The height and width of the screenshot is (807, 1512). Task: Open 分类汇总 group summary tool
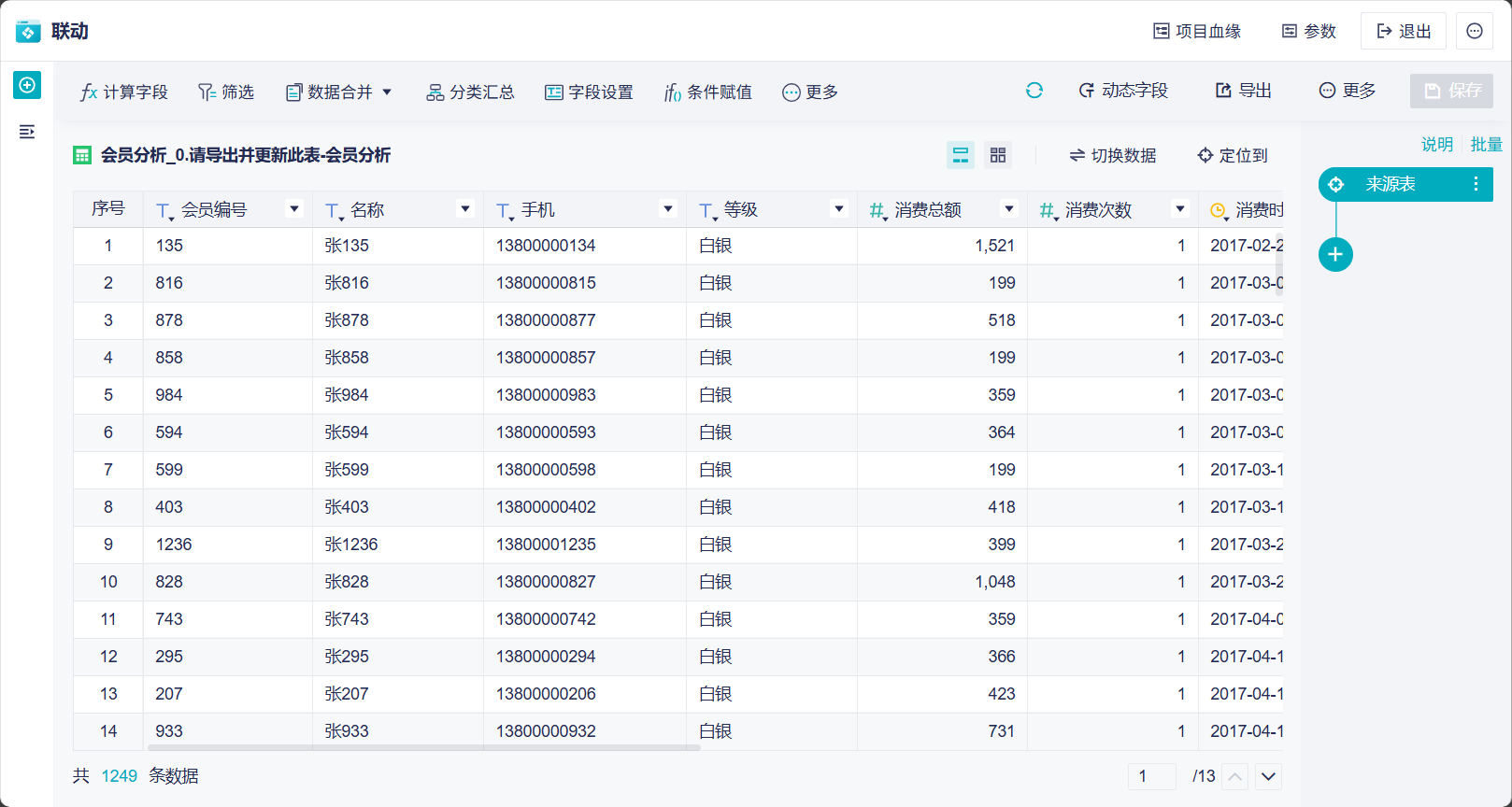pos(471,92)
